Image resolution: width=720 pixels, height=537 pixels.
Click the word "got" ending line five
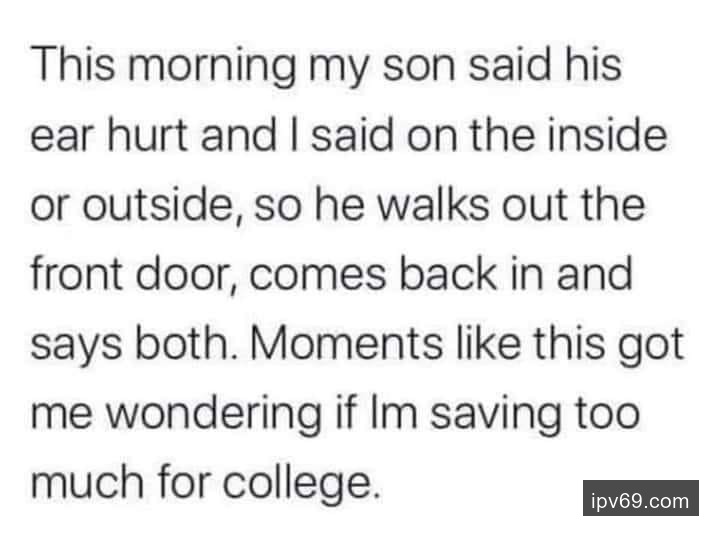coord(650,343)
